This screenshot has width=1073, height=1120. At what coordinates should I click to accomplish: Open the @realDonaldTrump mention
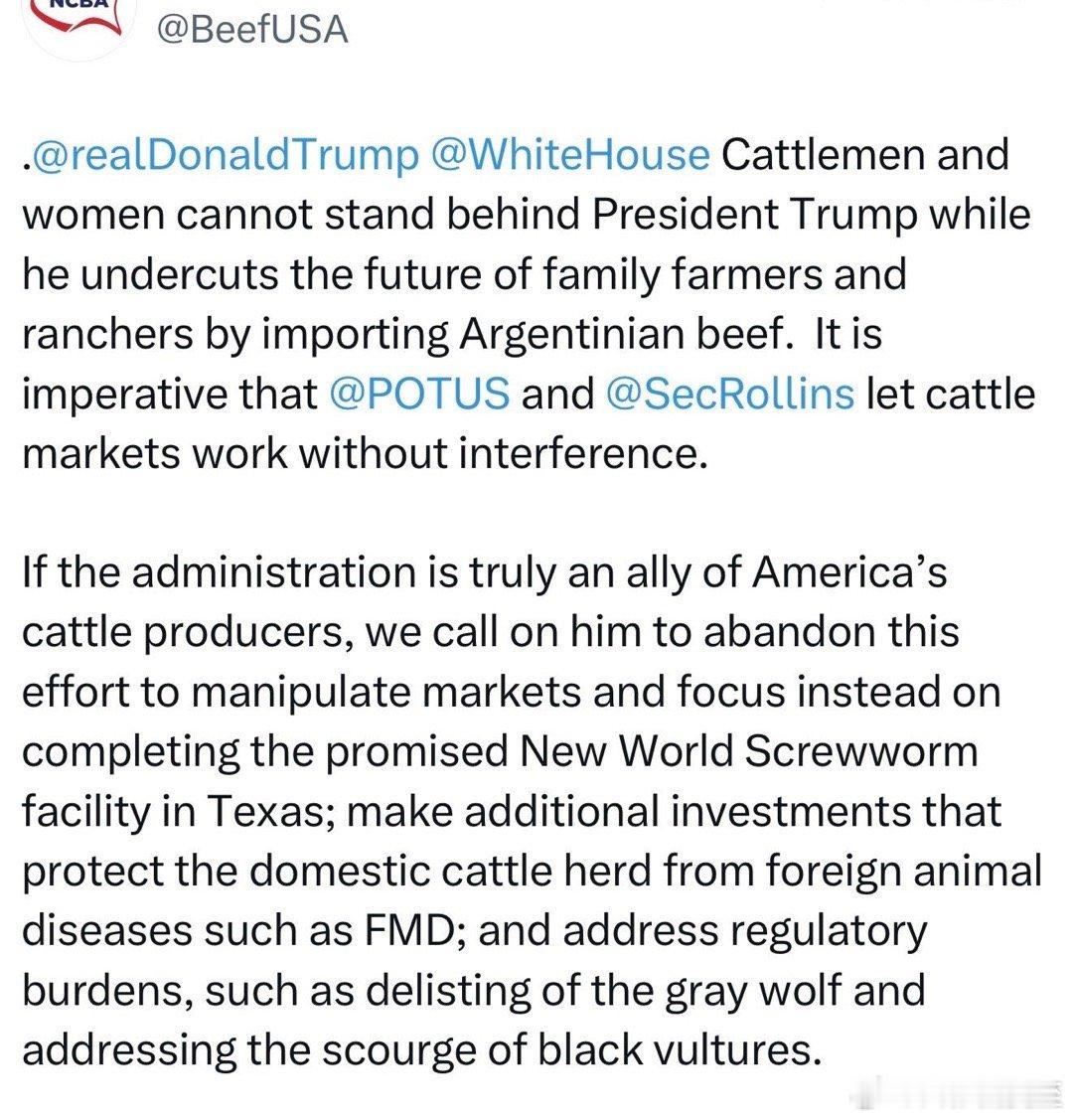pyautogui.click(x=226, y=155)
